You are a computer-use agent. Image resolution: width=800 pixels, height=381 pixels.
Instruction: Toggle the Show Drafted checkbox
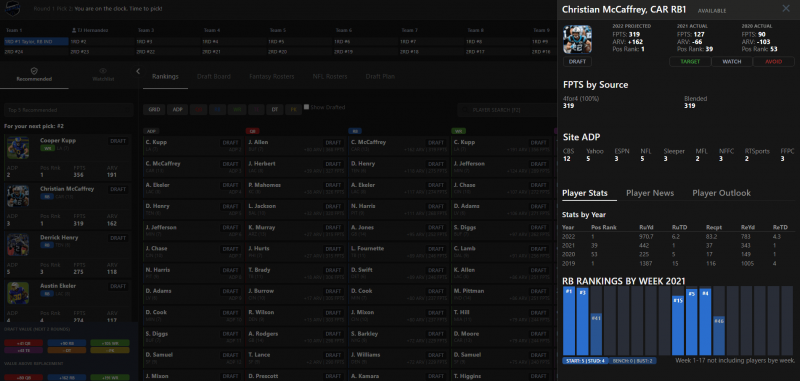tap(306, 107)
